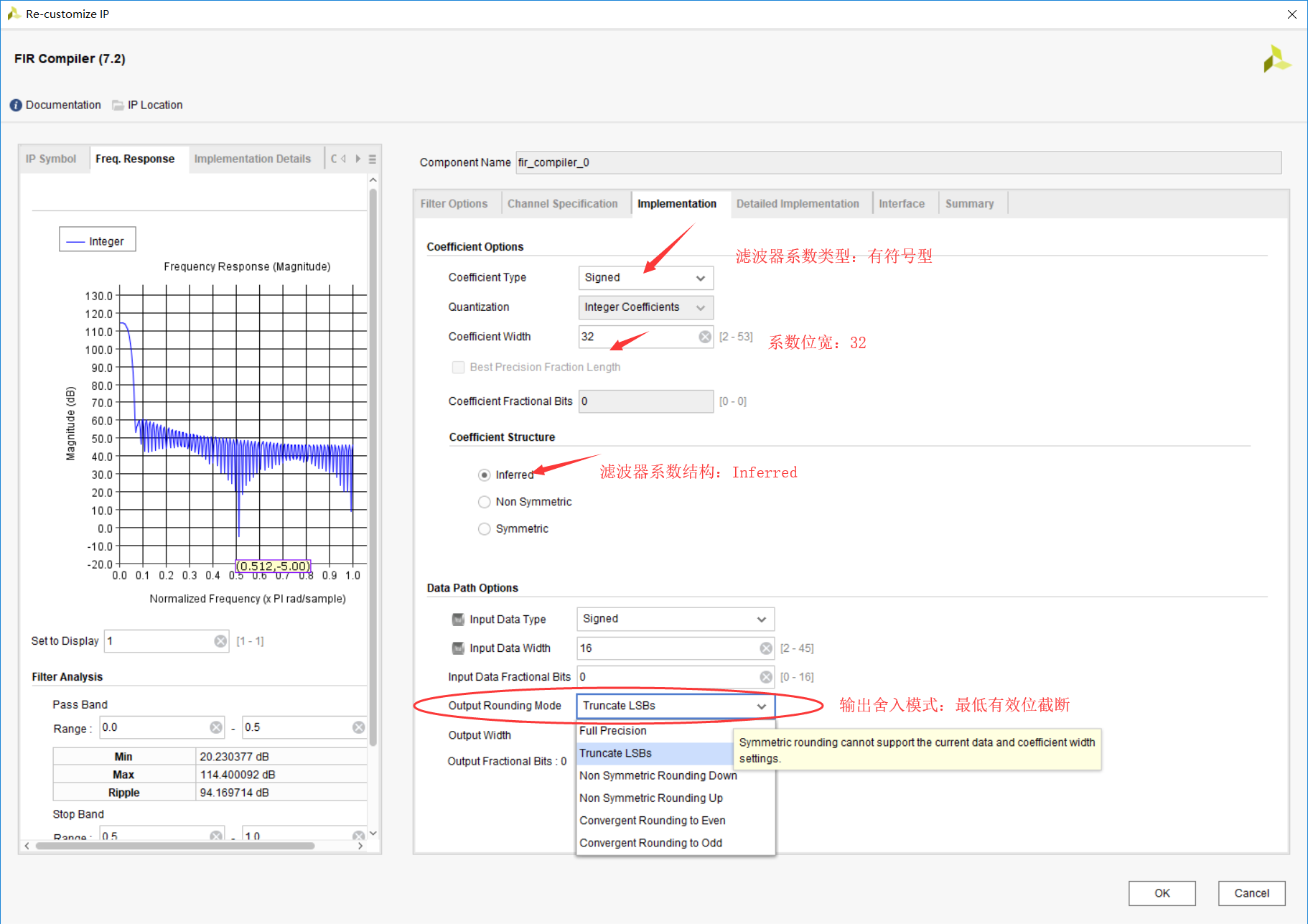Click the left panel horizontal scrollbar
The width and height of the screenshot is (1308, 924).
176,846
